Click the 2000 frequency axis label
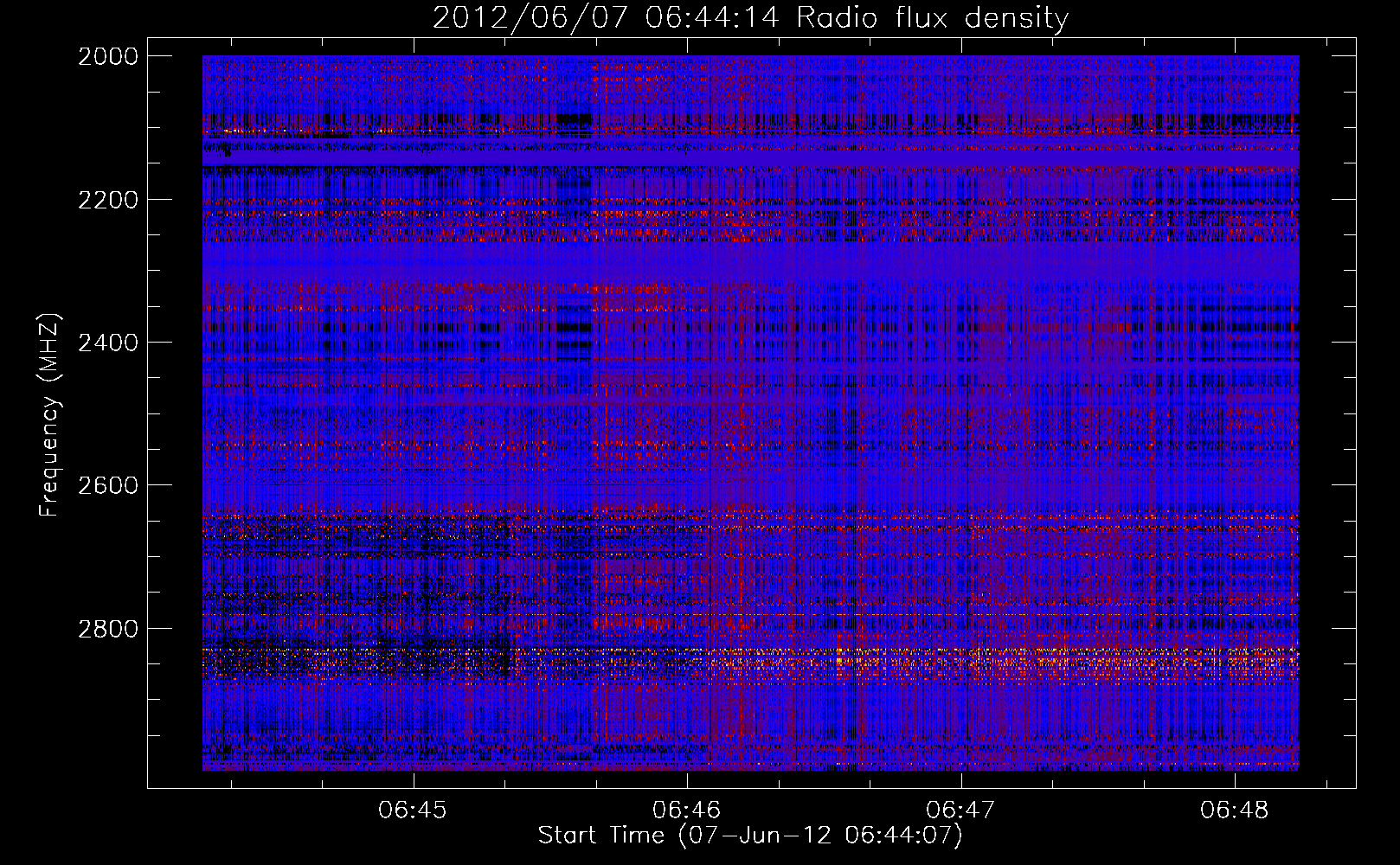 pyautogui.click(x=108, y=56)
